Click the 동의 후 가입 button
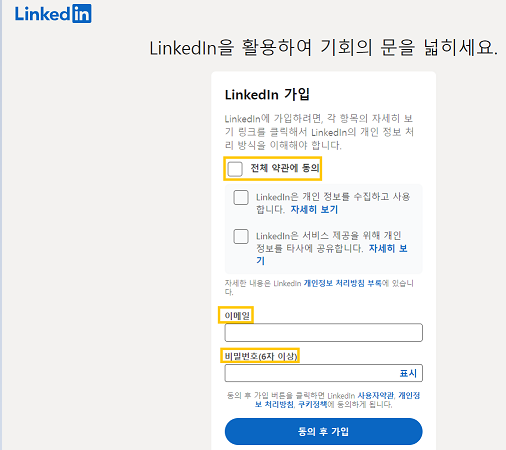This screenshot has width=506, height=450. point(324,432)
